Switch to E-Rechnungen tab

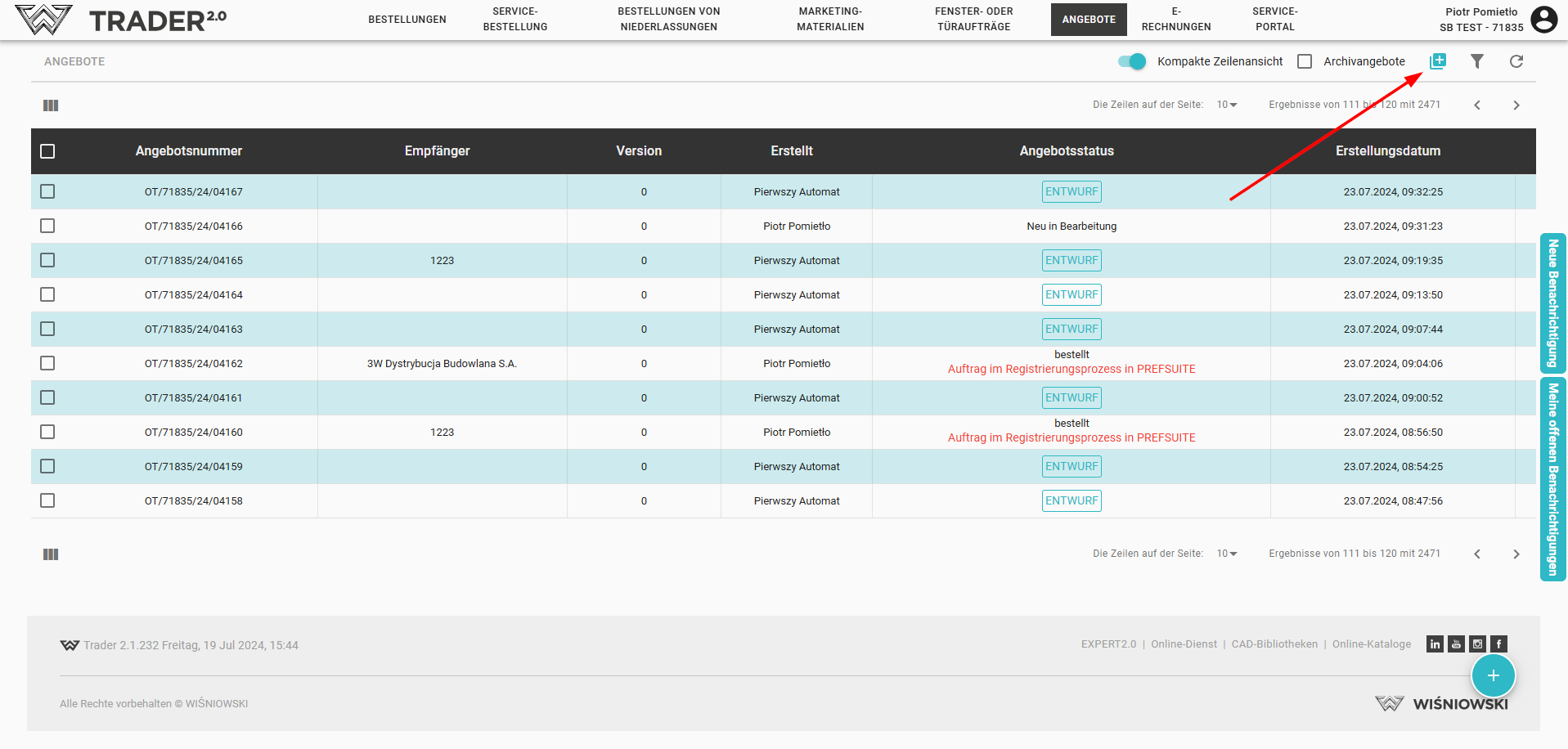click(x=1175, y=20)
